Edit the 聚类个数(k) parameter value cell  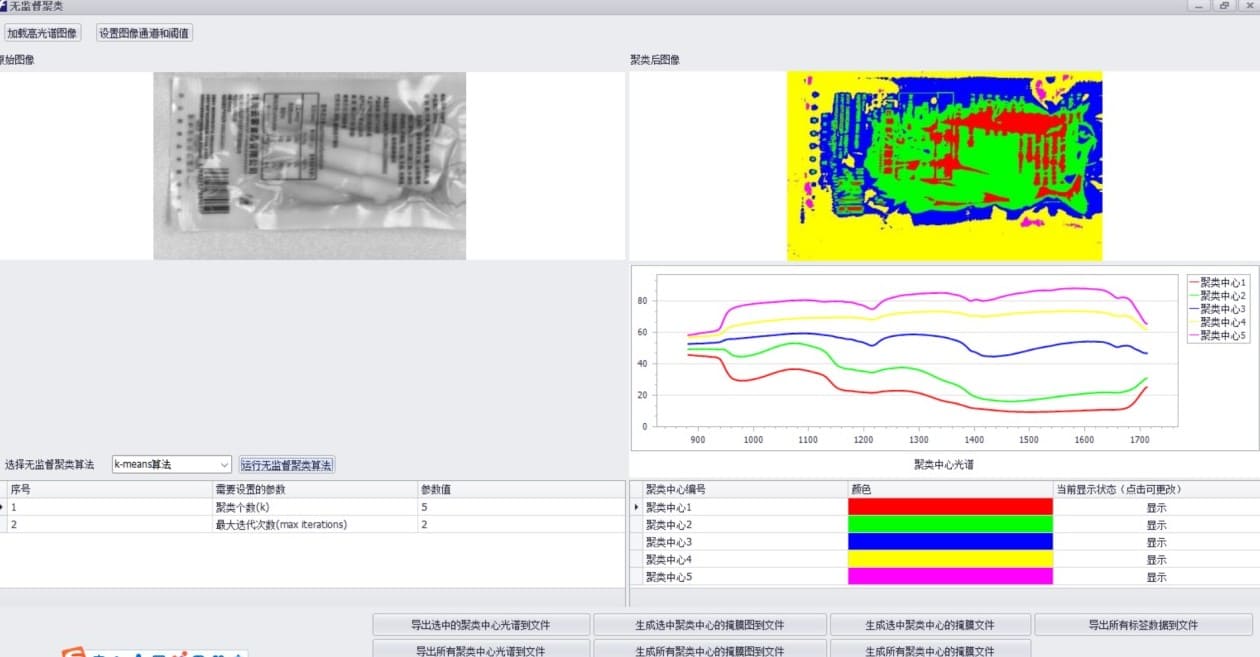pos(520,507)
